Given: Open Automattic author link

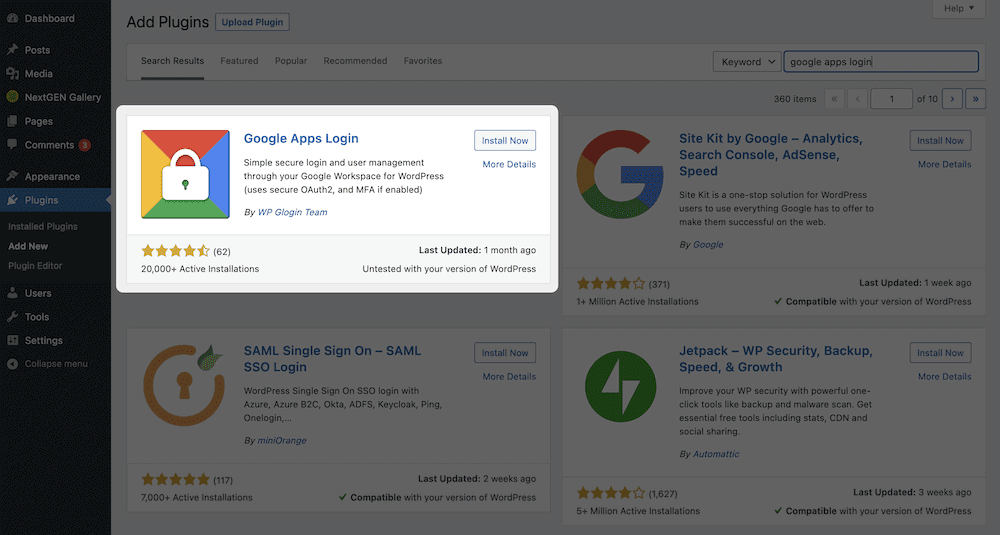Looking at the screenshot, I should [x=716, y=454].
